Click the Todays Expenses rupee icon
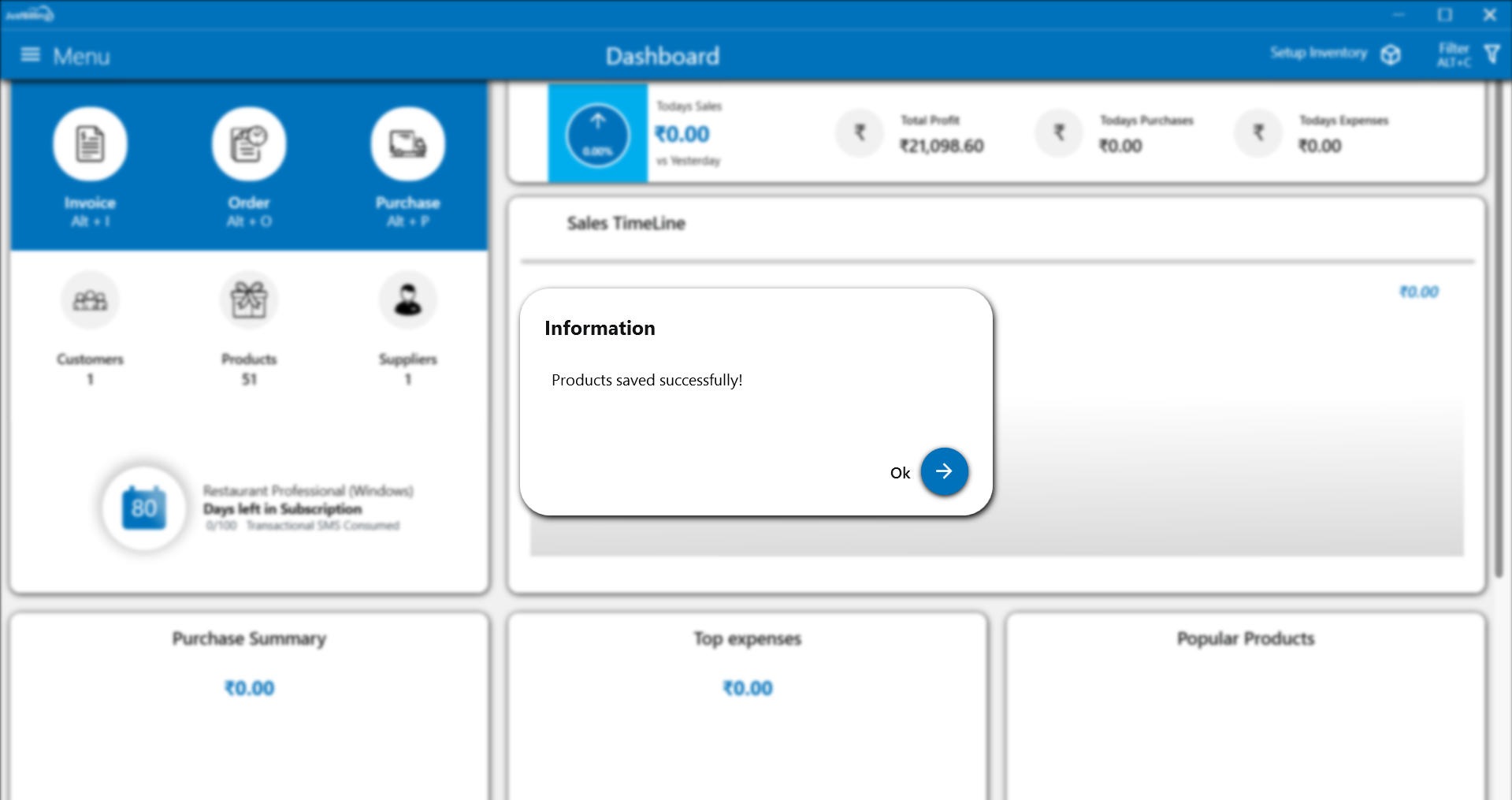Viewport: 1512px width, 800px height. pos(1258,132)
